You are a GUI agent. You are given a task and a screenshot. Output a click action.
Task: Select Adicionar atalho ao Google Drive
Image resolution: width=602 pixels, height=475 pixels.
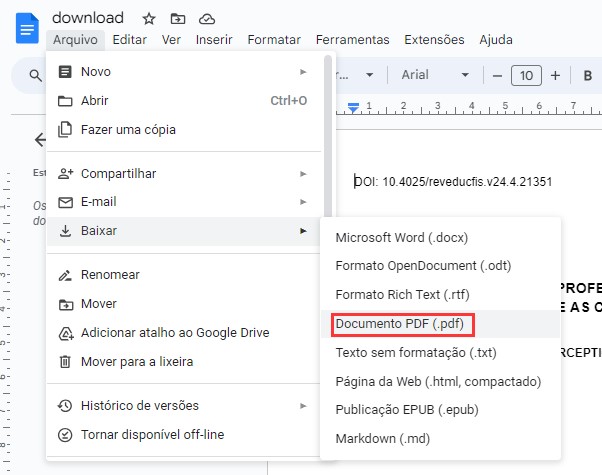pyautogui.click(x=184, y=333)
